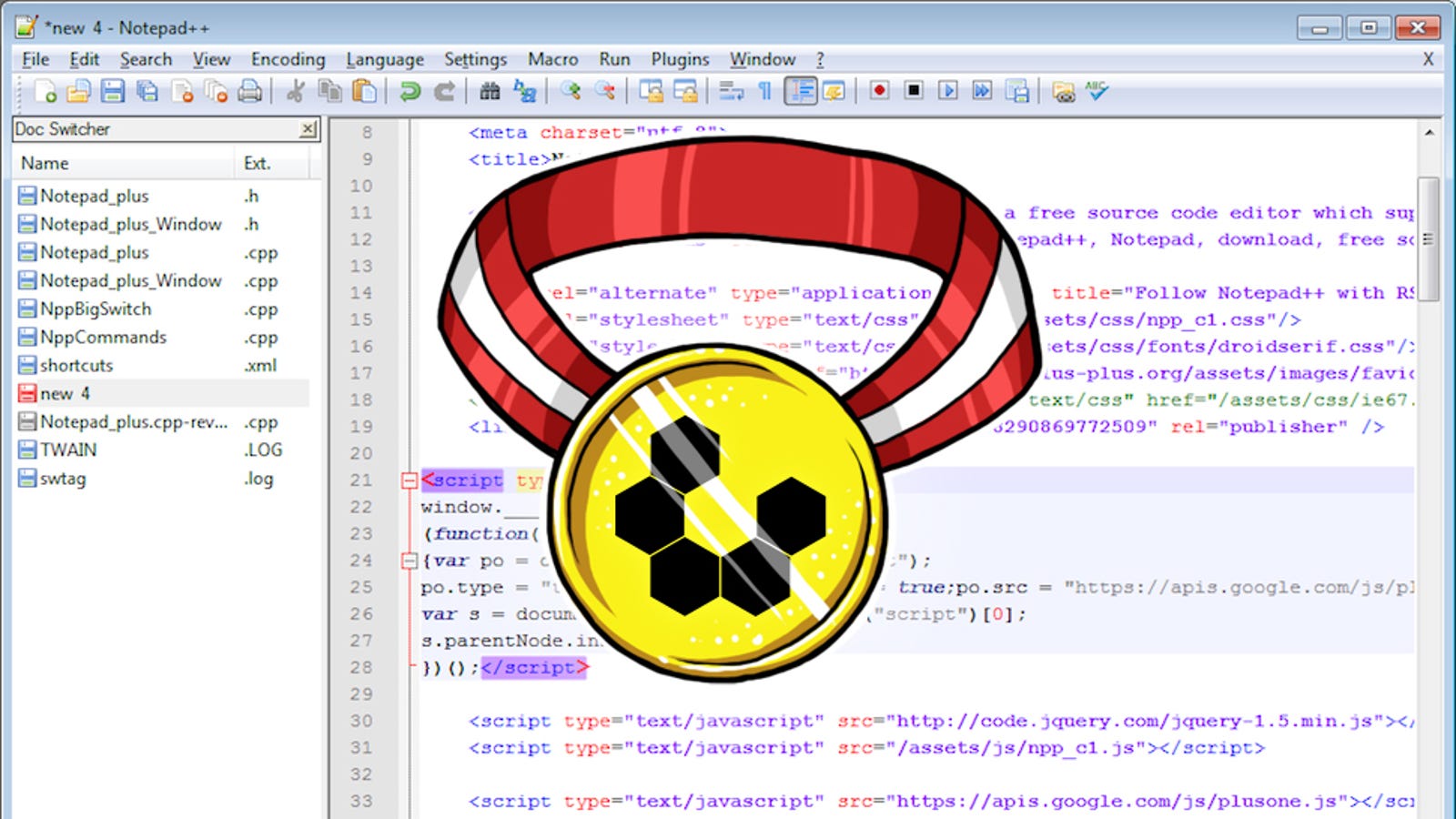The width and height of the screenshot is (1456, 819).
Task: Open the user-defined language dialog icon
Action: [x=834, y=91]
